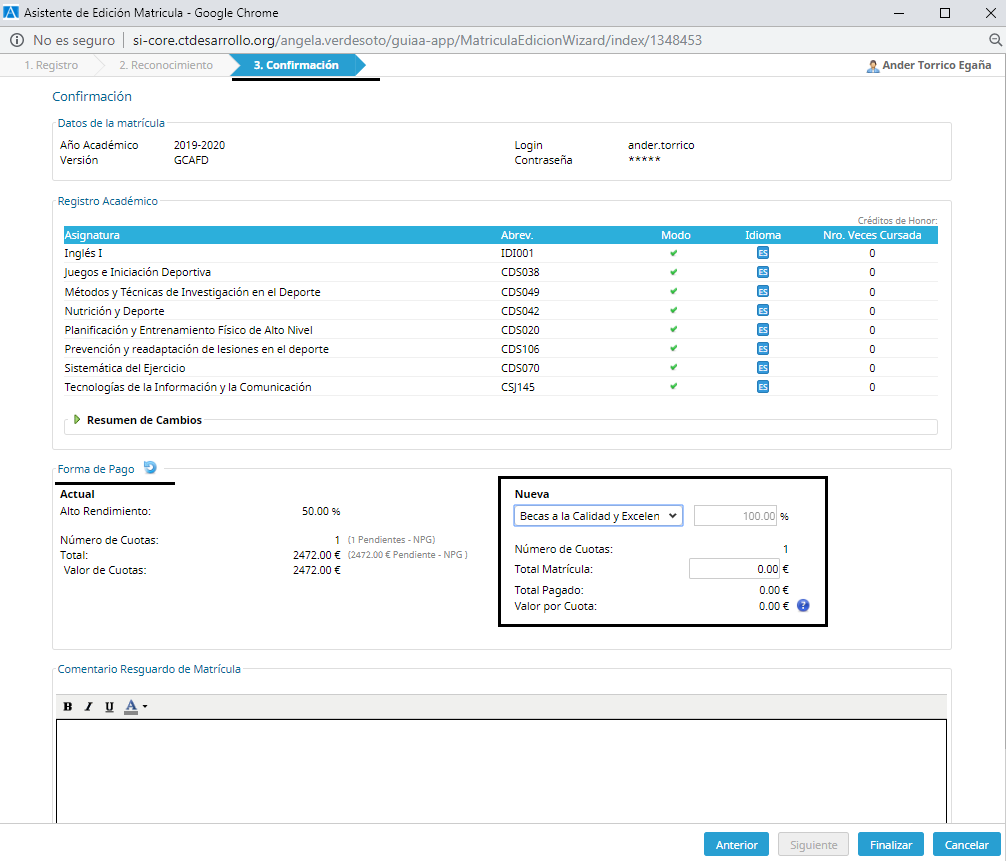Click the help icon beside Valor por Cuota

pos(803,605)
